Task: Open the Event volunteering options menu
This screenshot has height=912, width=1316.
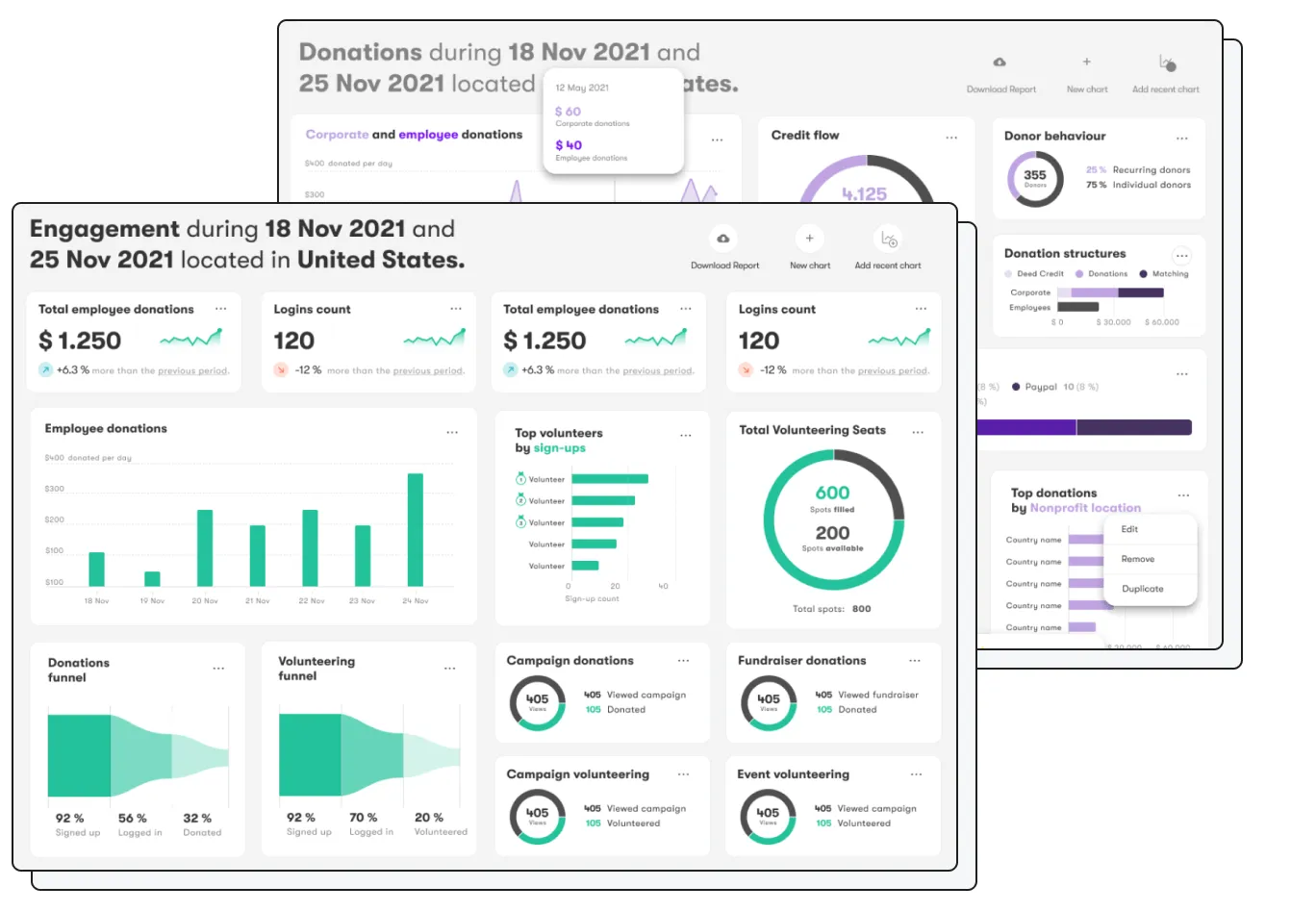Action: point(916,774)
